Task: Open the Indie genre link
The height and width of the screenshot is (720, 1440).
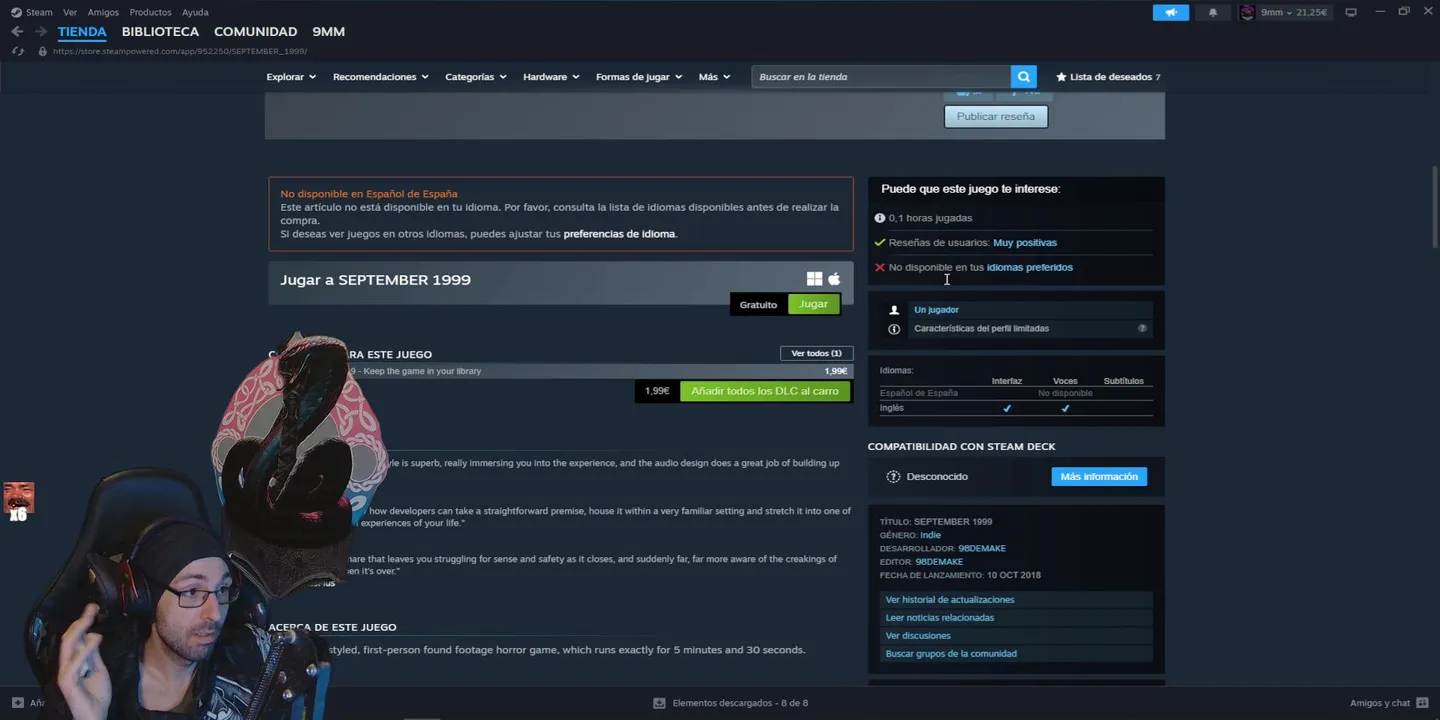Action: (x=930, y=535)
